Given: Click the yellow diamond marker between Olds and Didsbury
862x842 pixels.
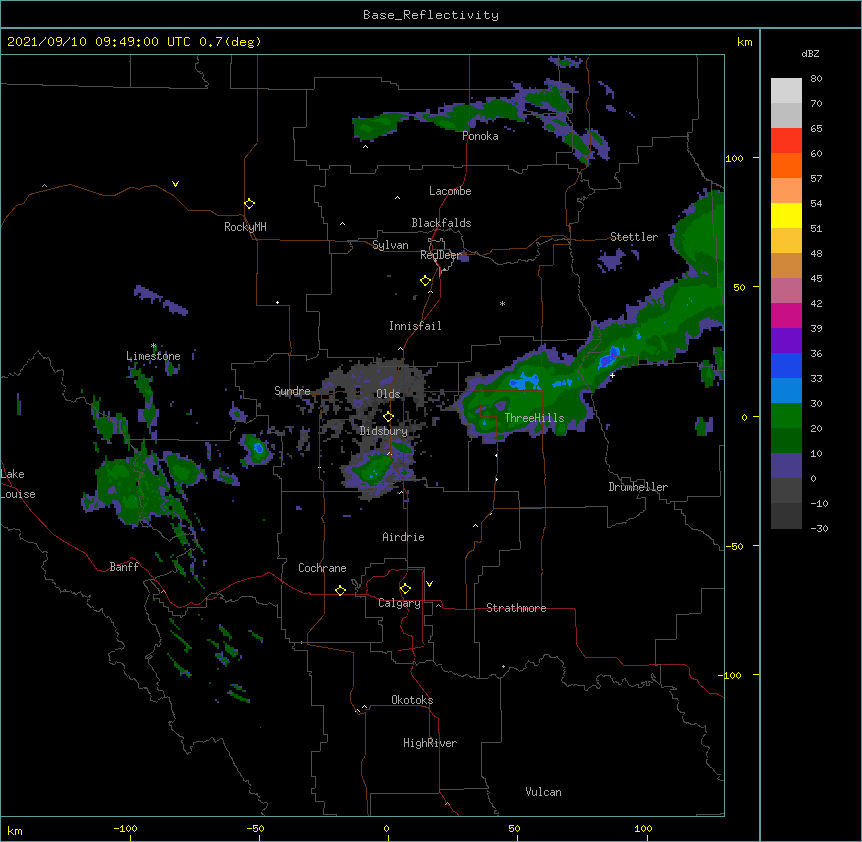Looking at the screenshot, I should coord(388,417).
